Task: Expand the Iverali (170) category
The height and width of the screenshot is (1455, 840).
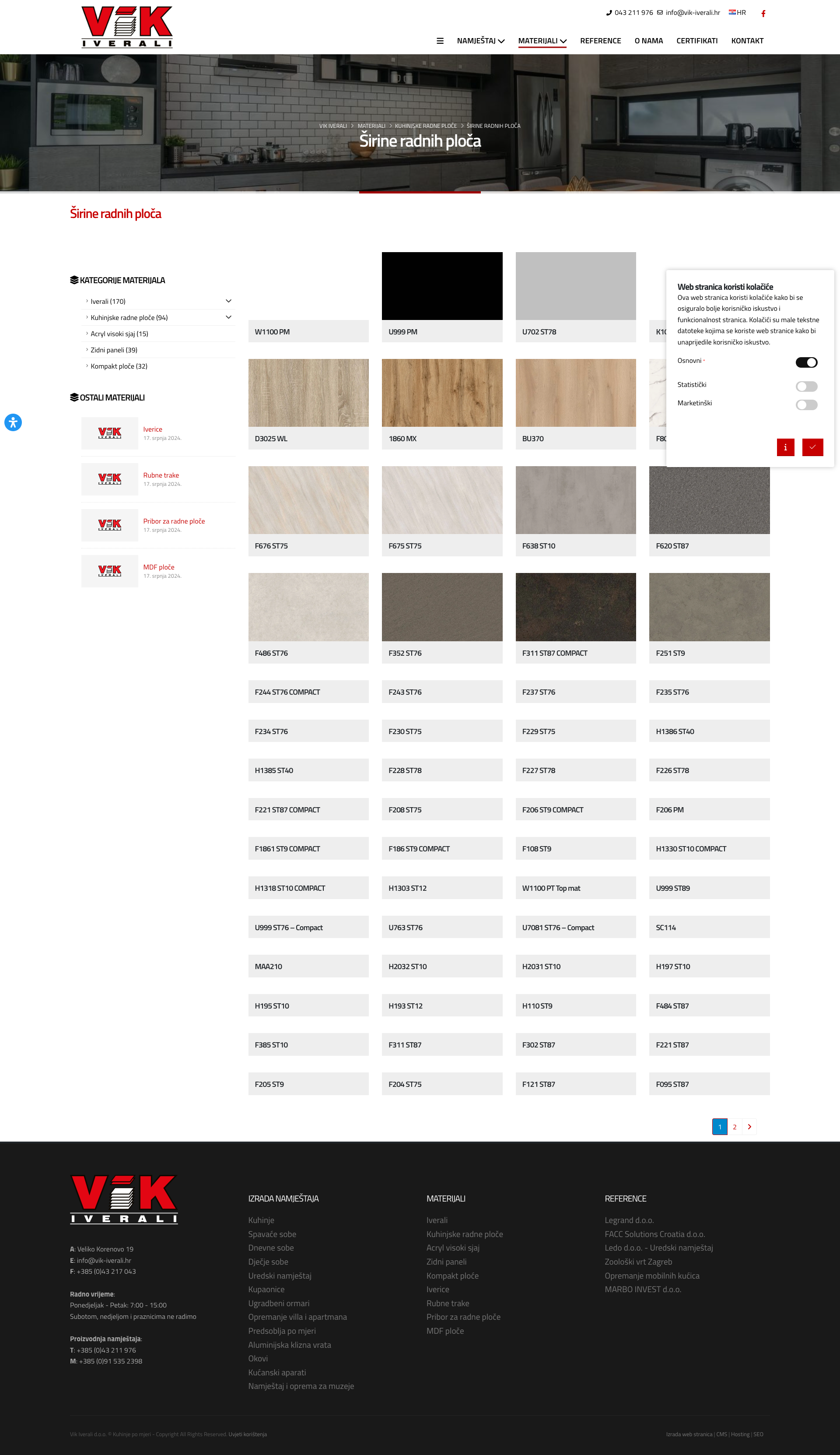Action: pos(228,301)
